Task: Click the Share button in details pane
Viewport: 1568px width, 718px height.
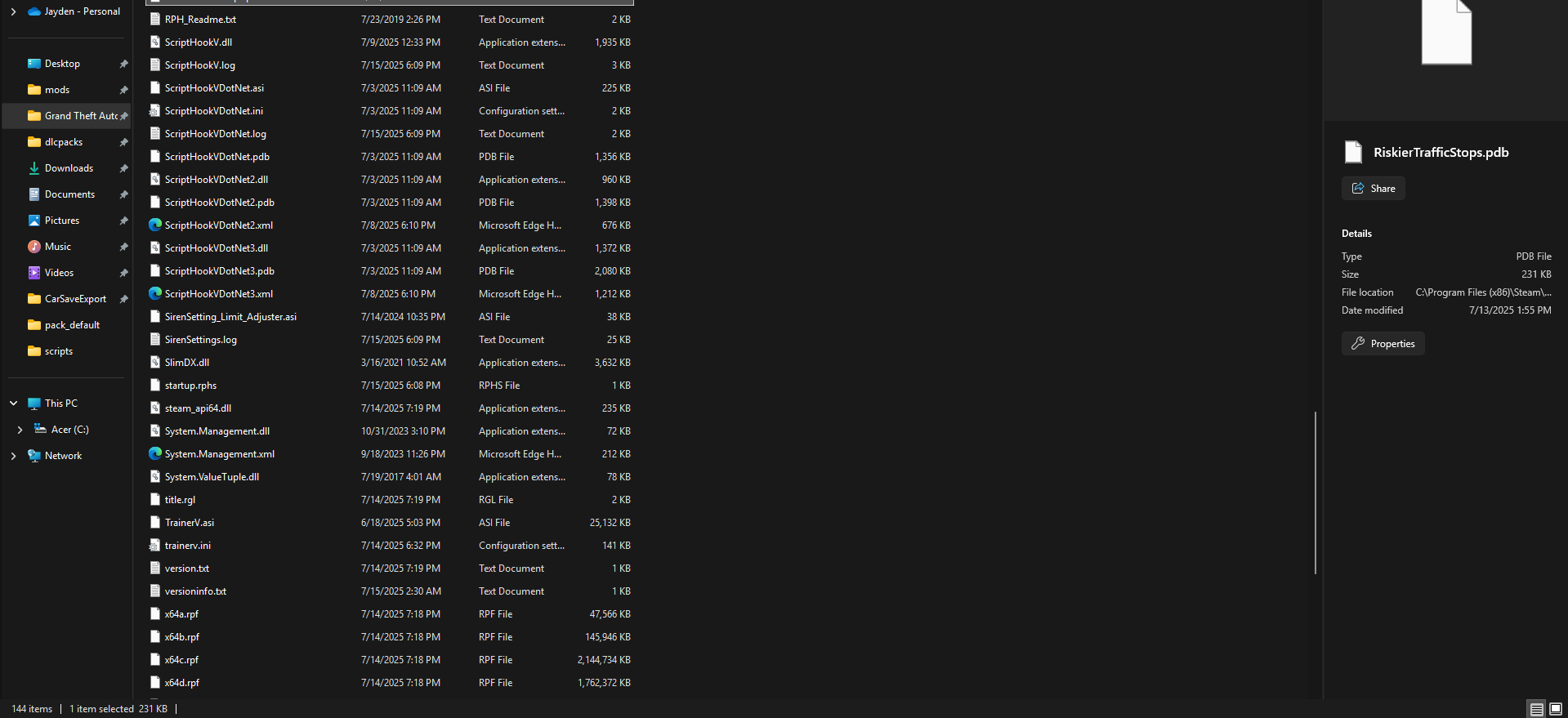Action: pyautogui.click(x=1374, y=189)
